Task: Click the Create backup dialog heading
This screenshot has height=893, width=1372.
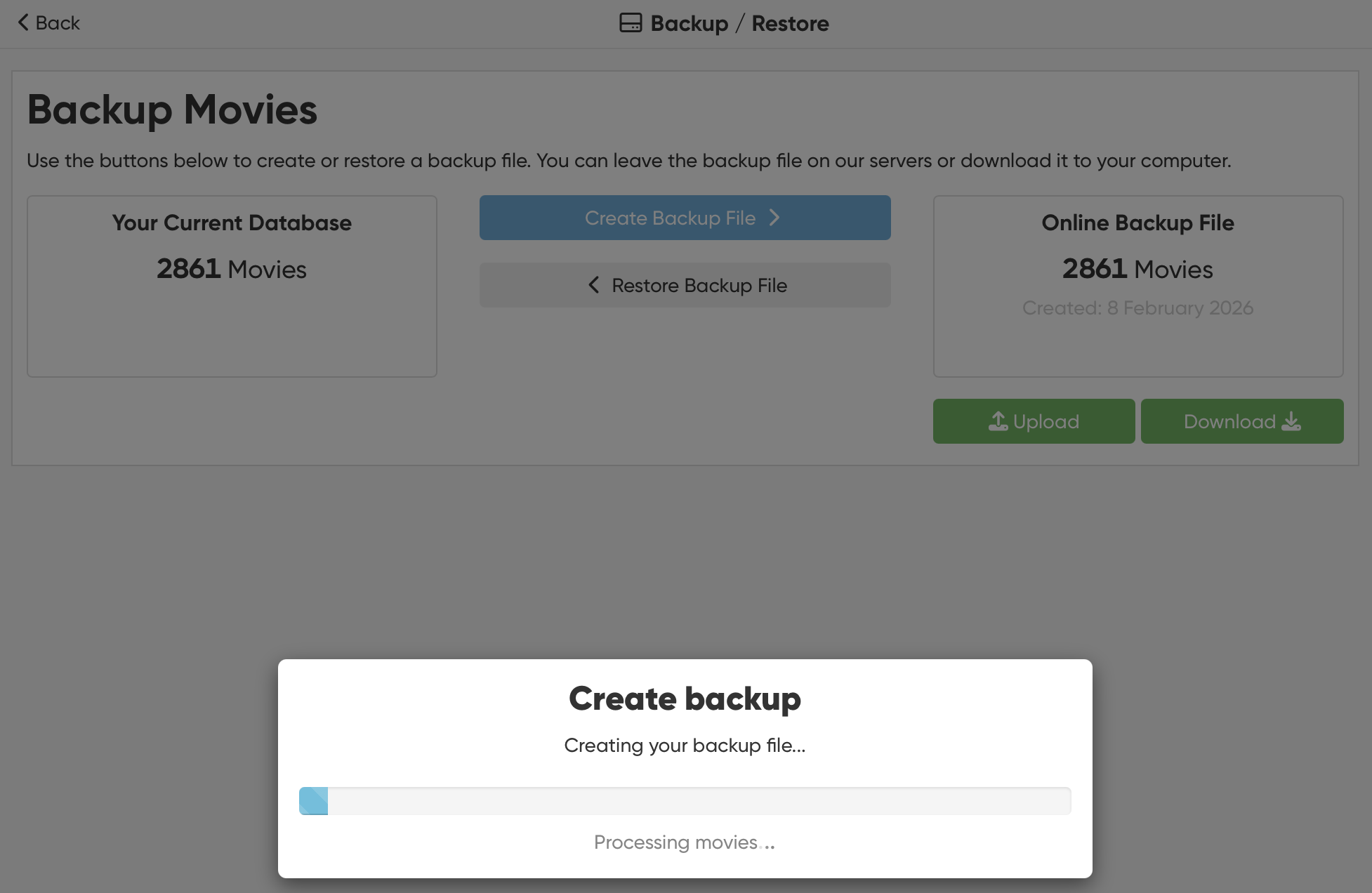Action: tap(685, 699)
